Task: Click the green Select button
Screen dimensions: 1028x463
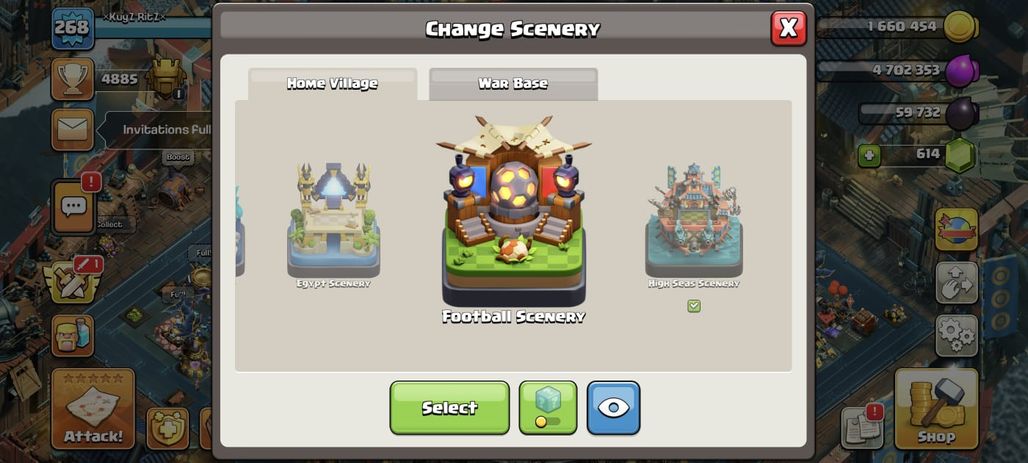Action: point(450,408)
